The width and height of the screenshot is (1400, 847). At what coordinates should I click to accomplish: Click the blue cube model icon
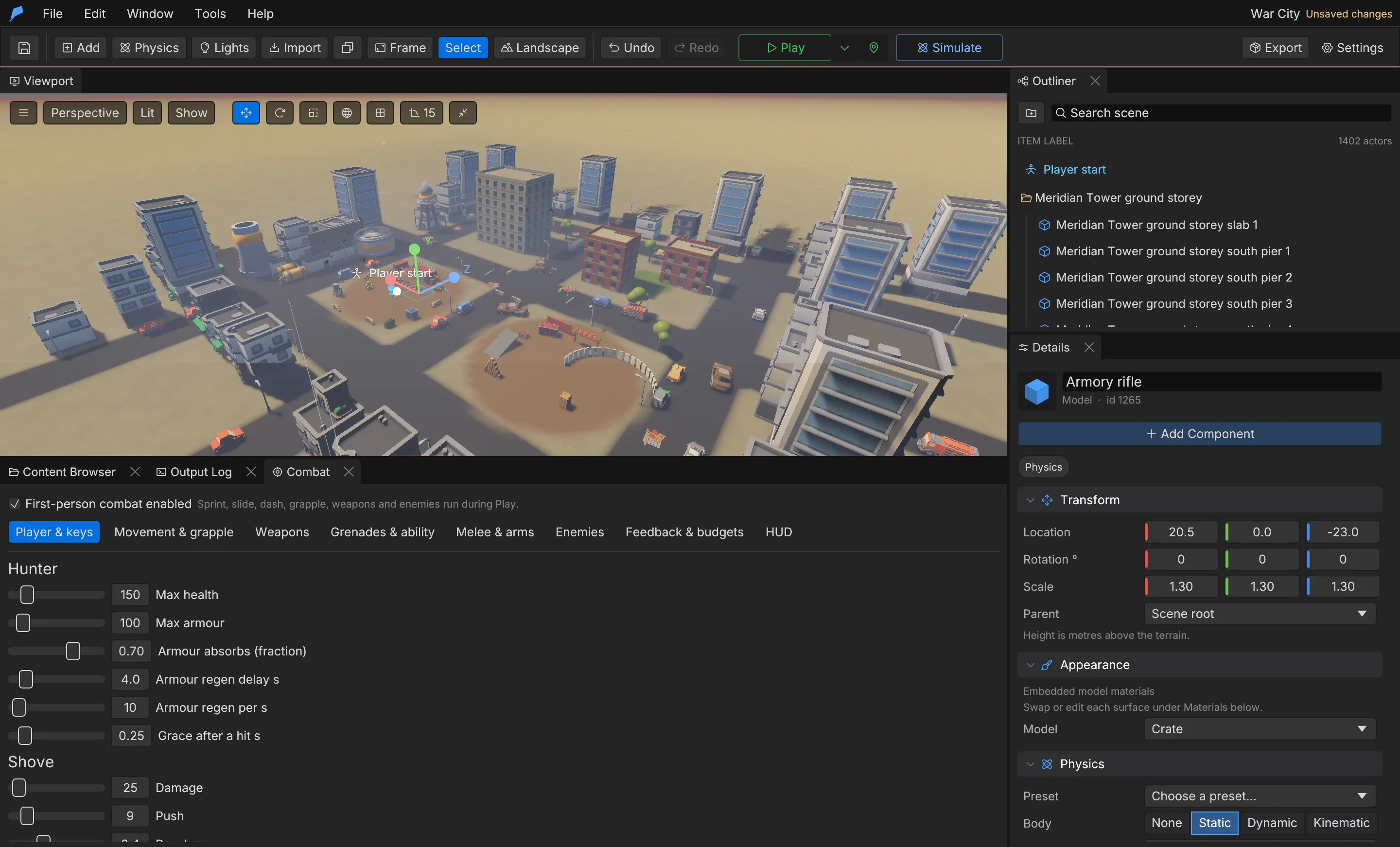coord(1036,391)
